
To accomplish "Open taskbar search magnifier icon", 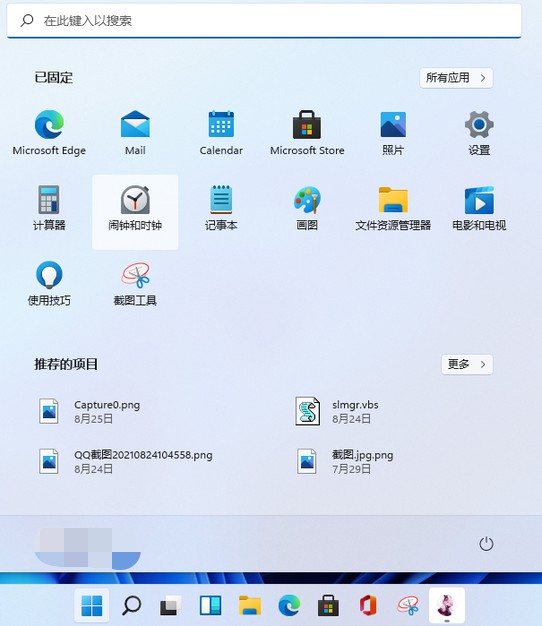I will (131, 606).
